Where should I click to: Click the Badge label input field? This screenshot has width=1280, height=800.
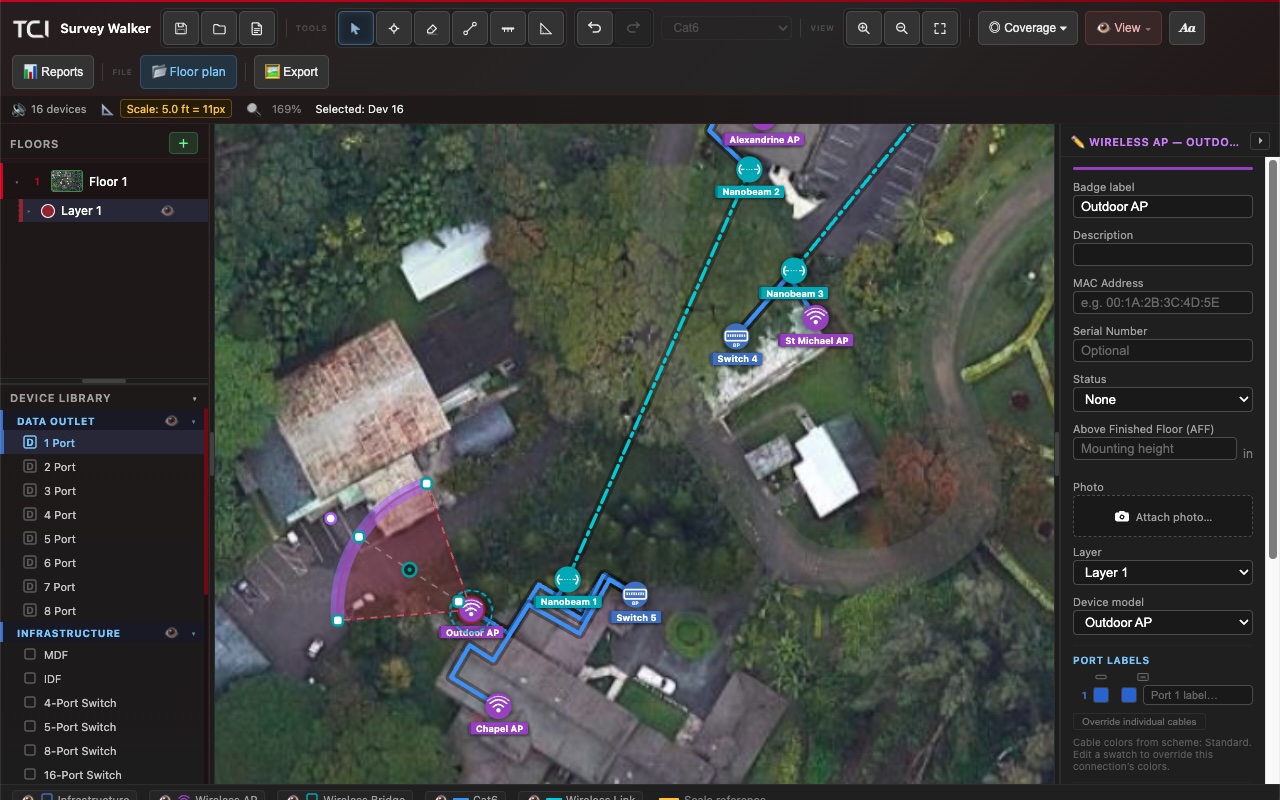click(1162, 206)
